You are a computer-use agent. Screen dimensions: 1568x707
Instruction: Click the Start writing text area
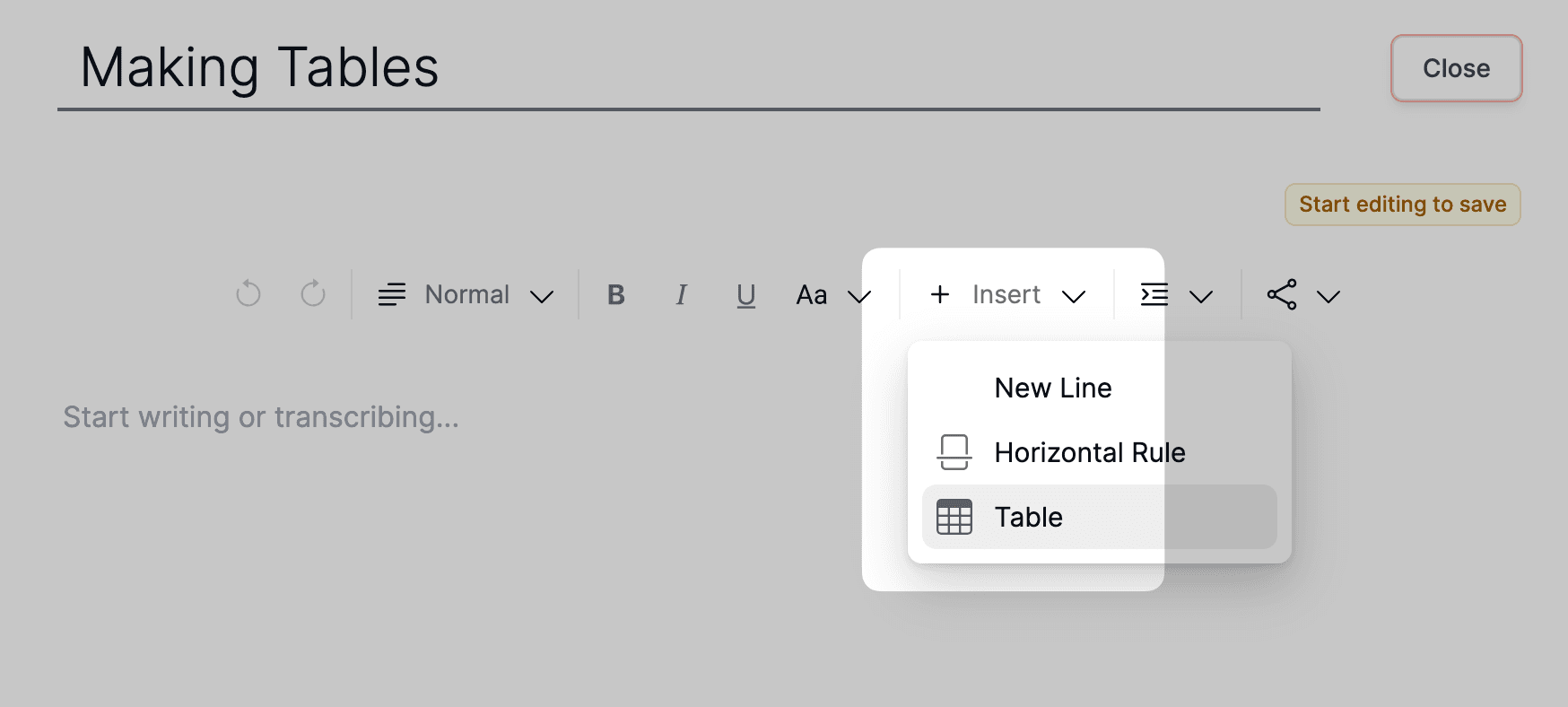(261, 417)
